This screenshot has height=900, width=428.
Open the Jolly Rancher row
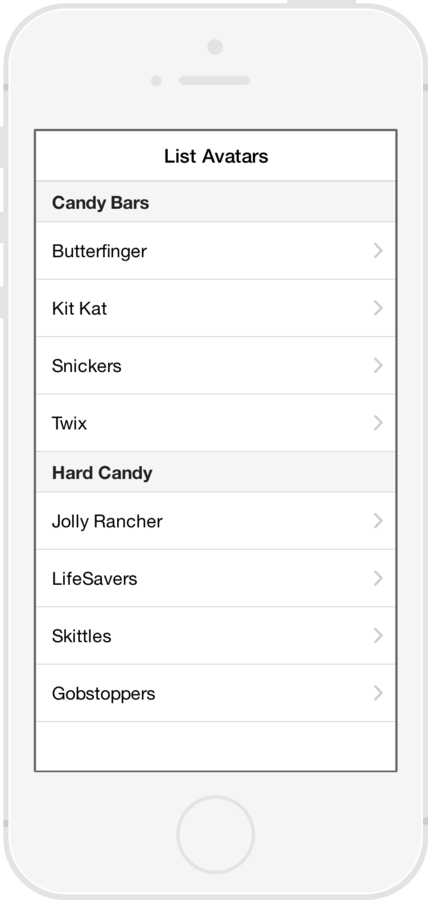(x=216, y=521)
